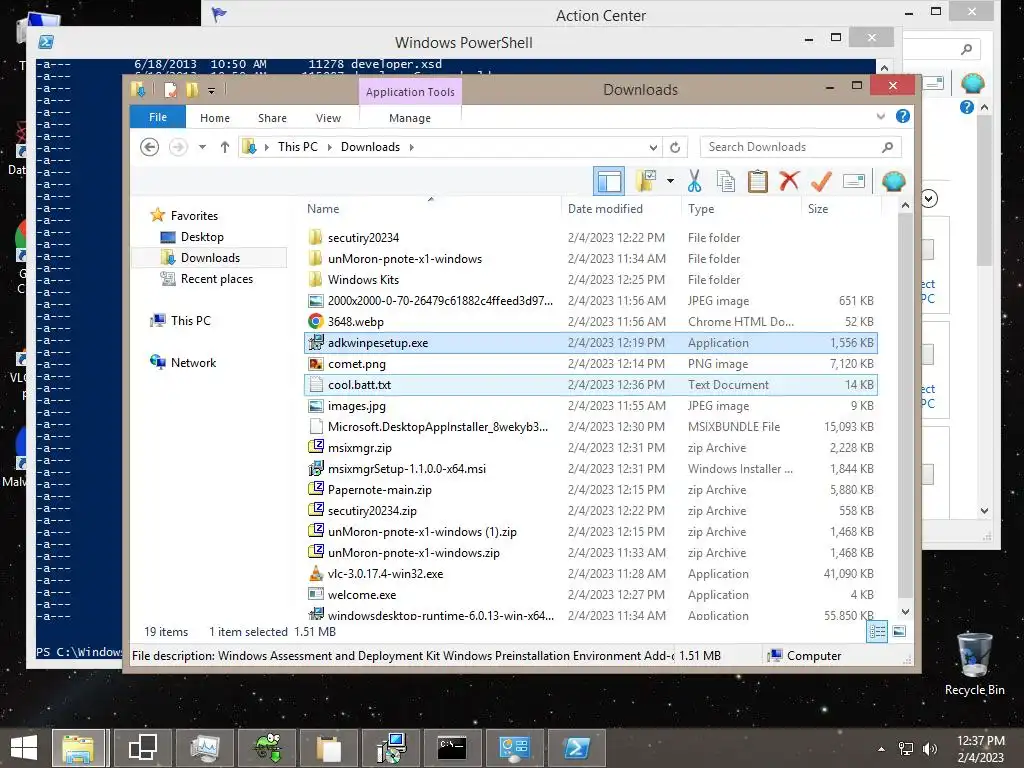Click the scissors Cut icon
This screenshot has width=1024, height=768.
tap(694, 181)
